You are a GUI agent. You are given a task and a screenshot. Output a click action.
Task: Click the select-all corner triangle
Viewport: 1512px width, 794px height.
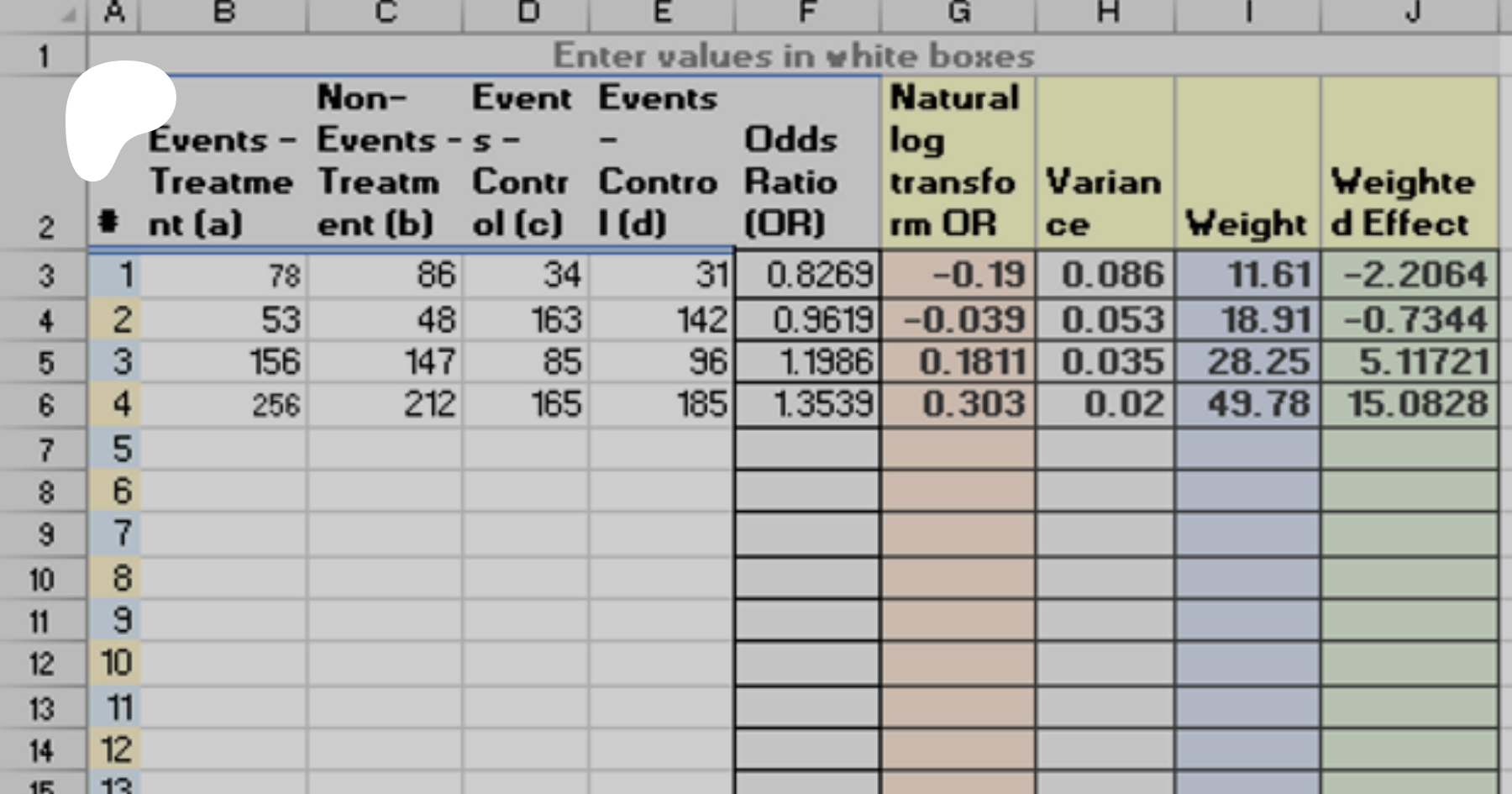tap(69, 14)
